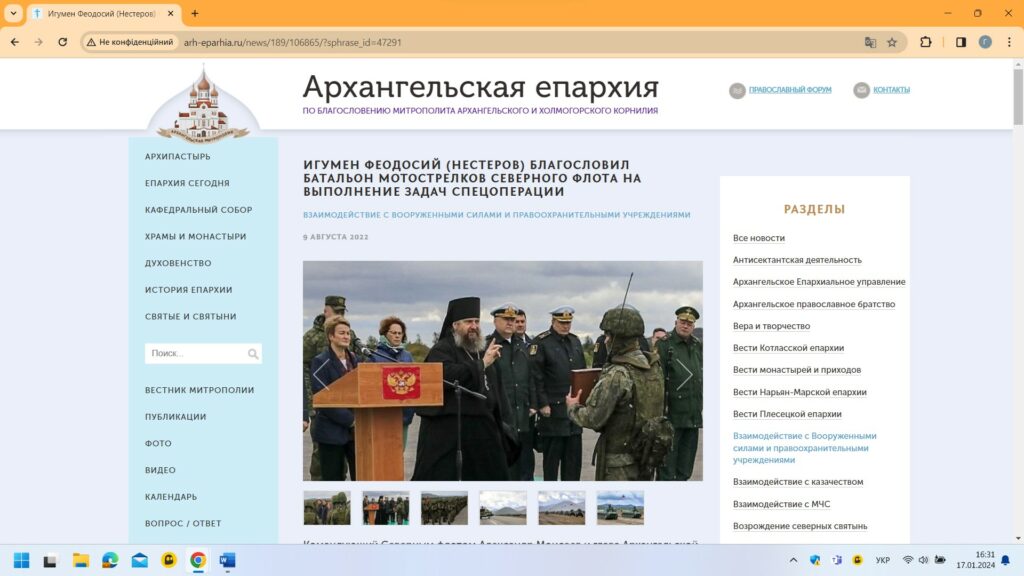Click the page vertical scrollbar
1024x576 pixels.
point(1018,95)
